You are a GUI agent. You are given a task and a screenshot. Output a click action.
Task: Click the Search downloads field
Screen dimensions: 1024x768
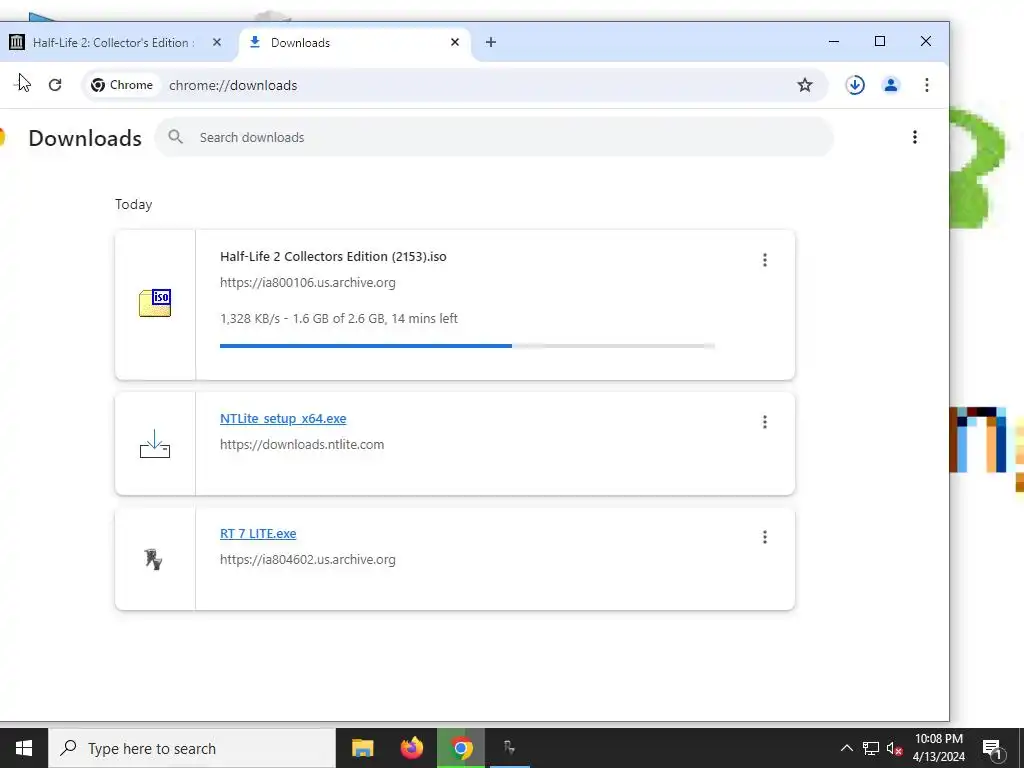[x=494, y=137]
